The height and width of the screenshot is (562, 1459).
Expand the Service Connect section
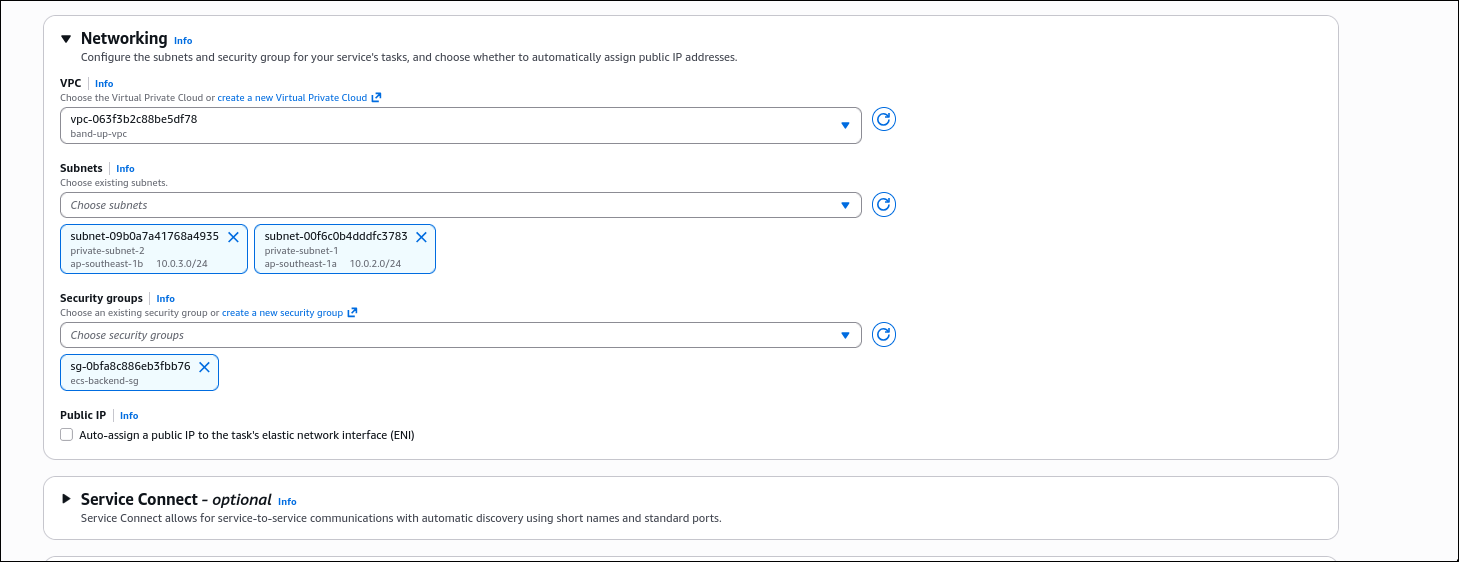click(x=66, y=499)
